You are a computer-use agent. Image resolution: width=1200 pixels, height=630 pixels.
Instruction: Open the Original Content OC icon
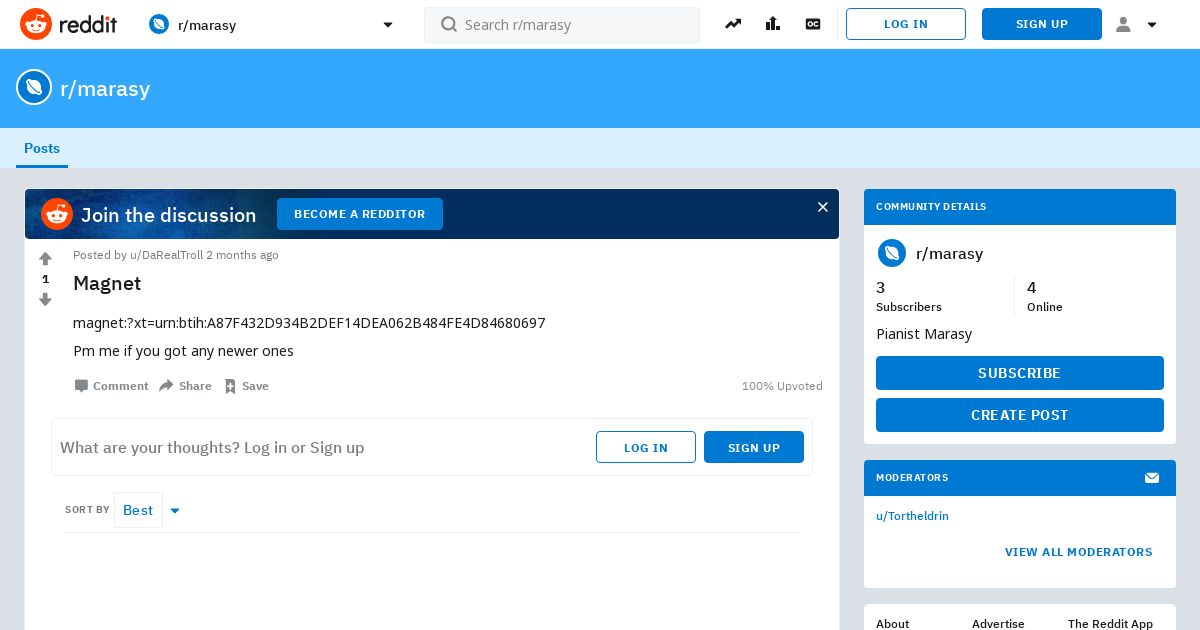[813, 24]
